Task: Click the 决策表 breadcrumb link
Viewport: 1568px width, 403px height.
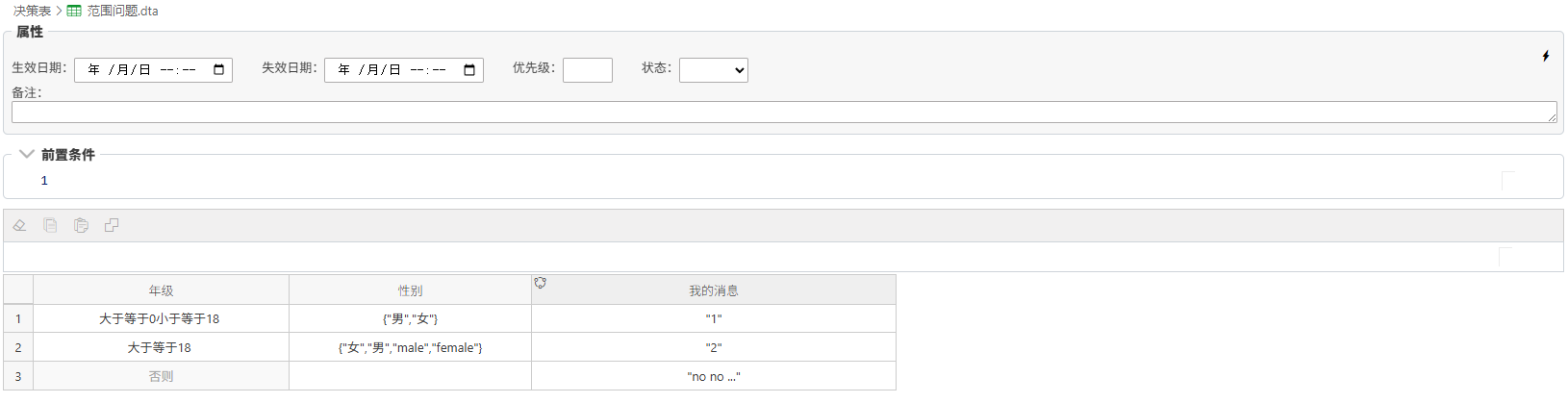Action: coord(32,12)
